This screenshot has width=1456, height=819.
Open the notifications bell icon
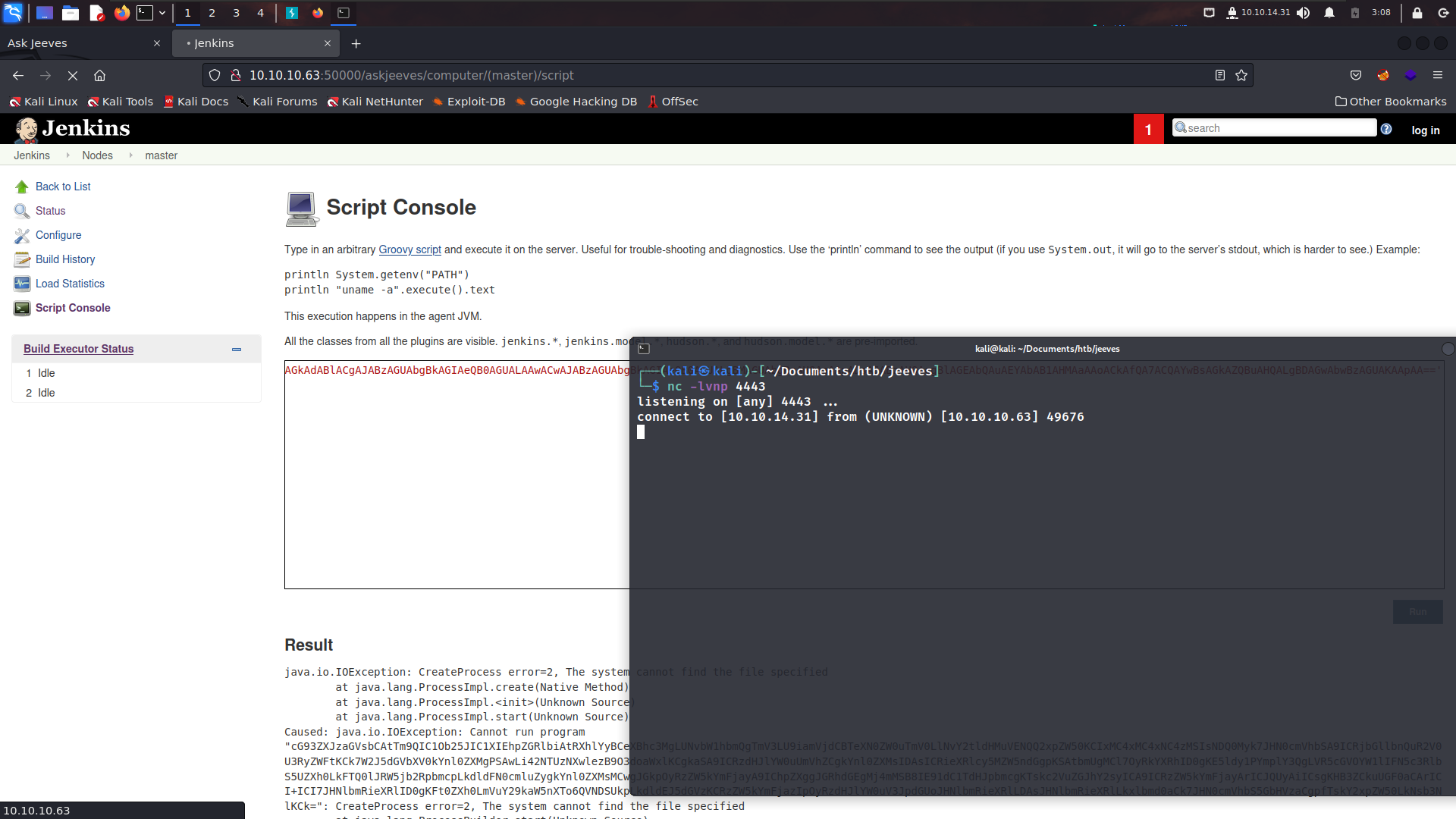[1329, 12]
